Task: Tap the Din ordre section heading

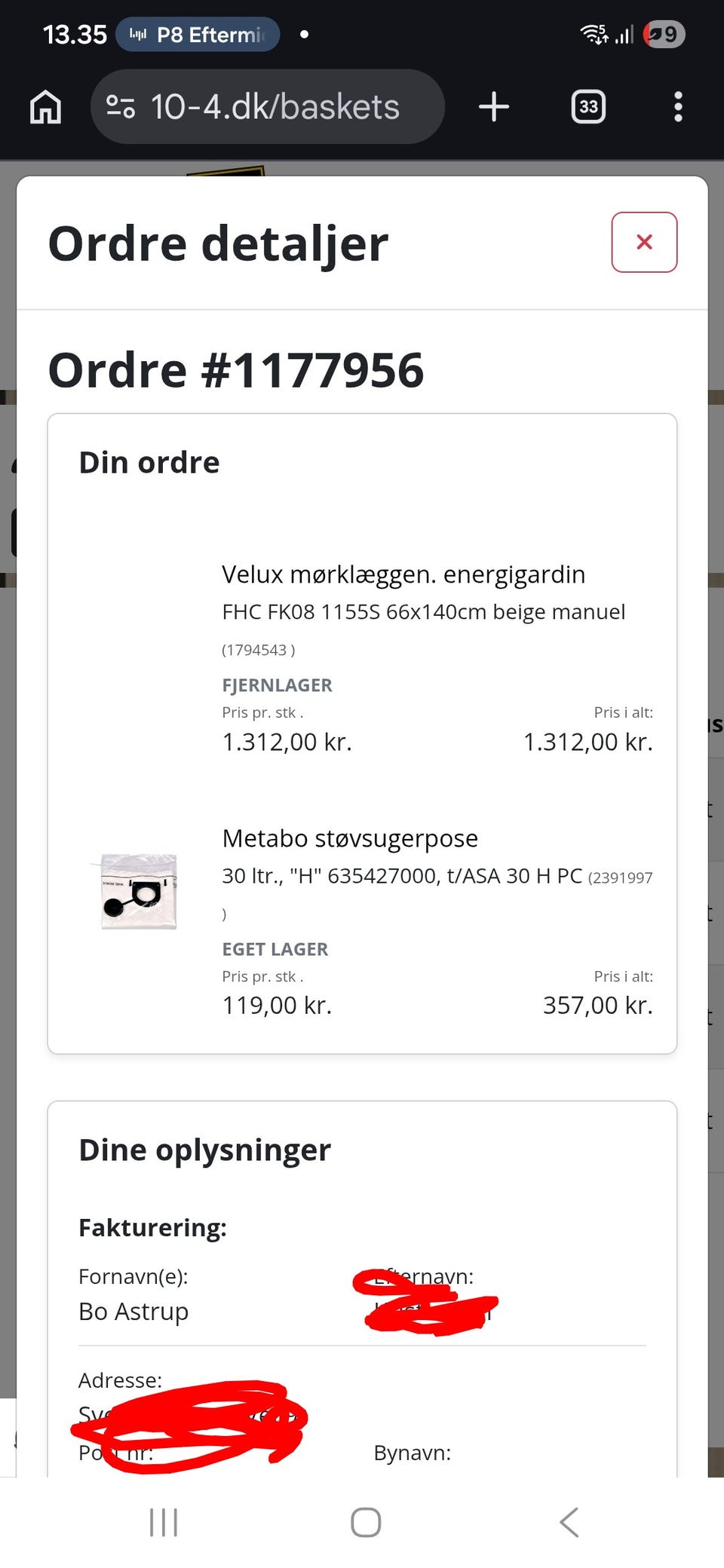Action: [x=149, y=462]
